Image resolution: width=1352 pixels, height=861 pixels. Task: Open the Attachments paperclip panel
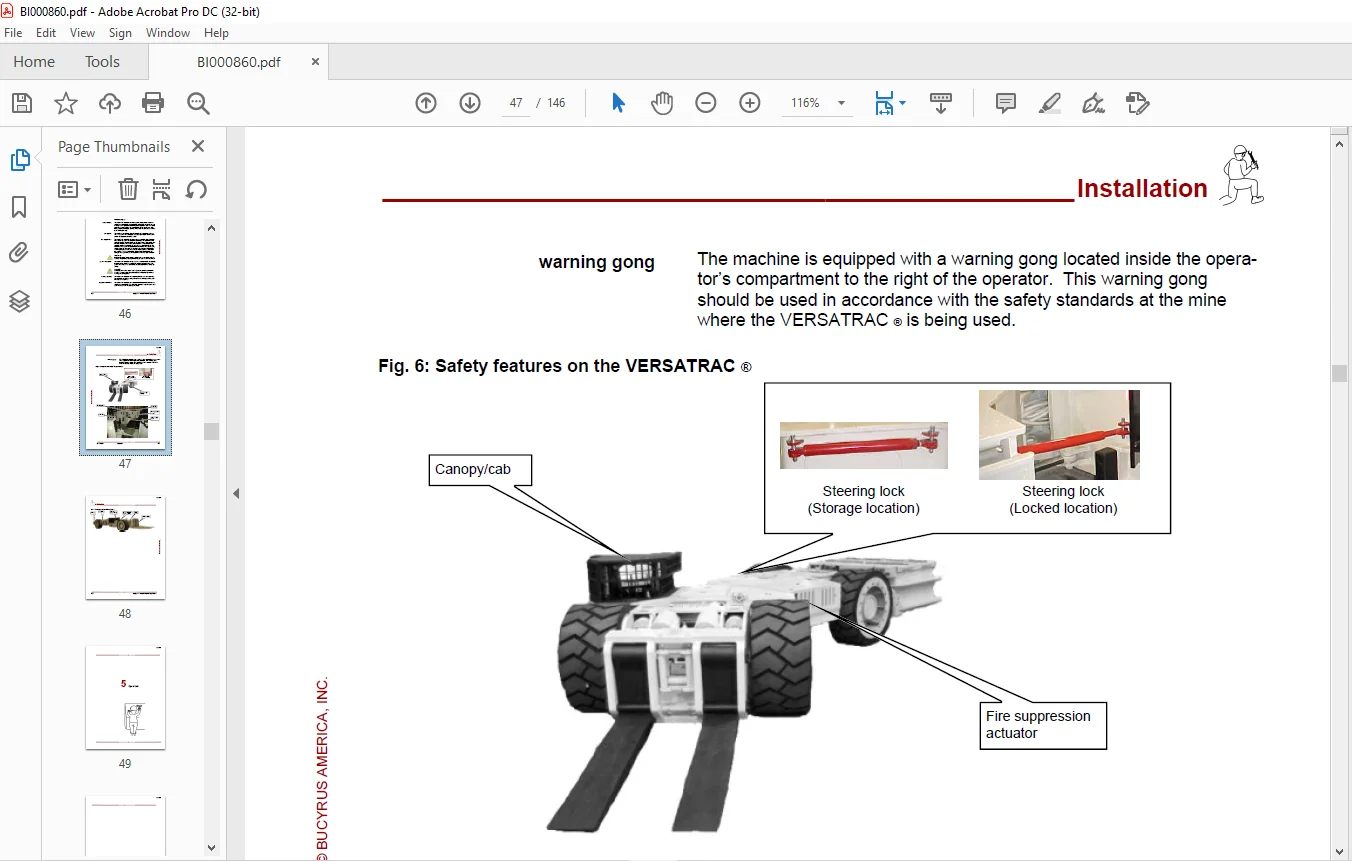[x=19, y=253]
